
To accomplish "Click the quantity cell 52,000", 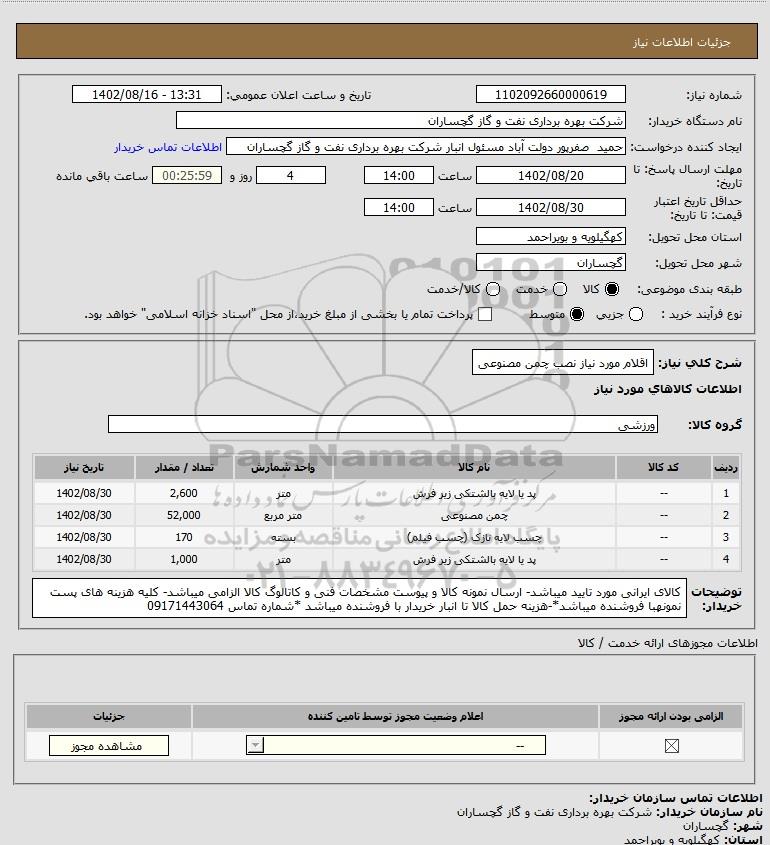I will (x=184, y=515).
